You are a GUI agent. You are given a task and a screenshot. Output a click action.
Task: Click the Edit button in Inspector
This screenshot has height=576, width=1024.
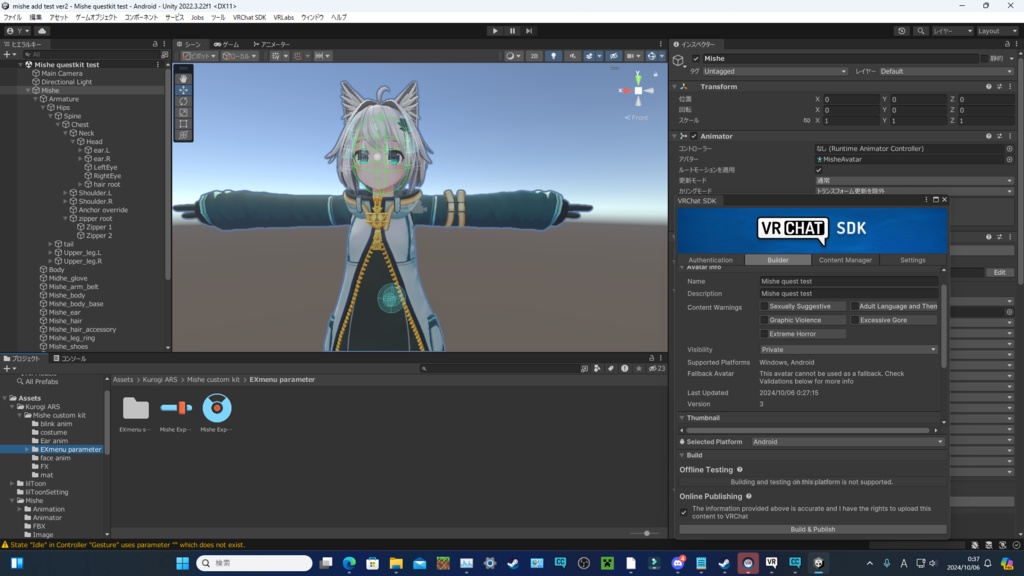click(x=999, y=272)
